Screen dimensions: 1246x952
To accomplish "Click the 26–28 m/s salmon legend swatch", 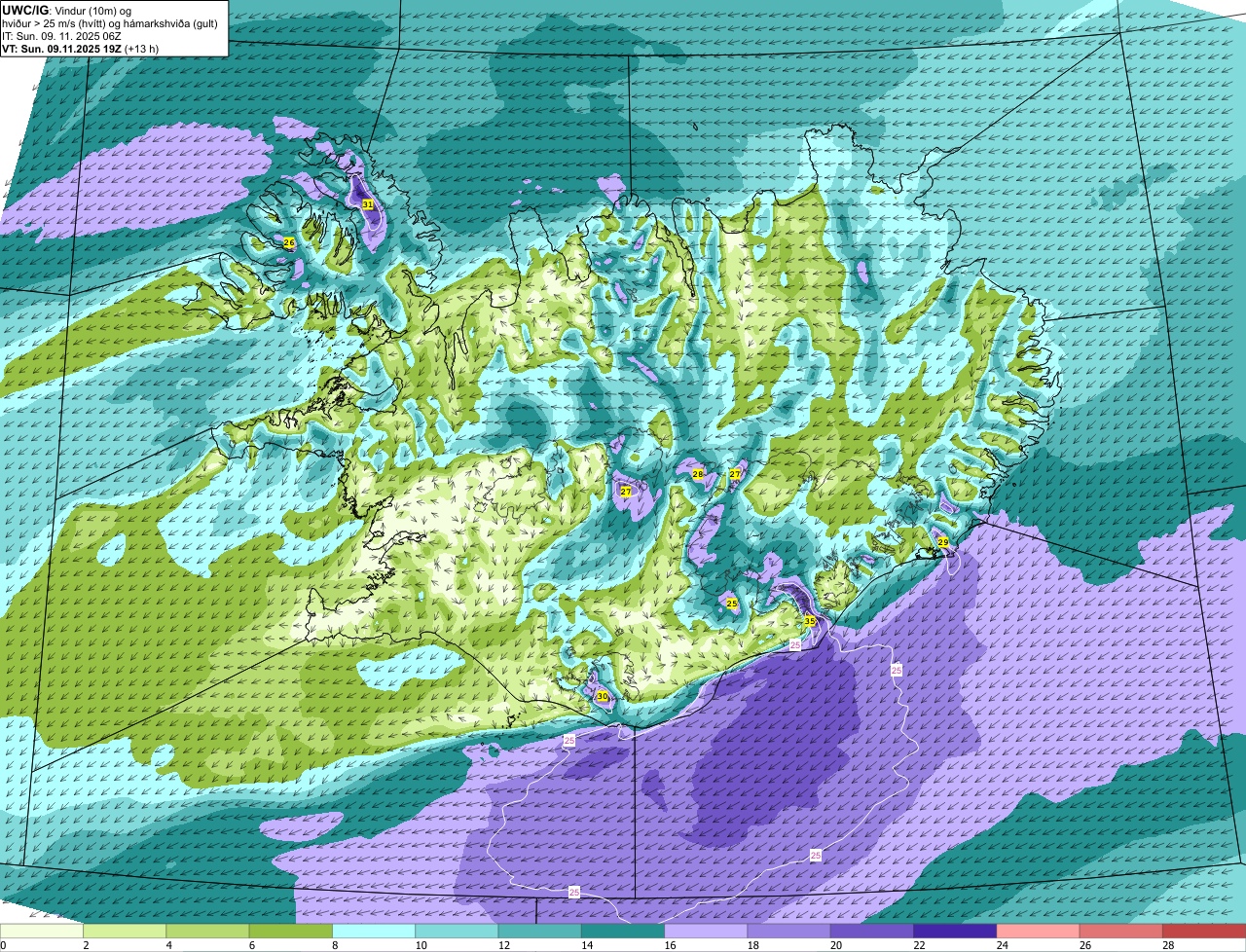I will (1121, 932).
